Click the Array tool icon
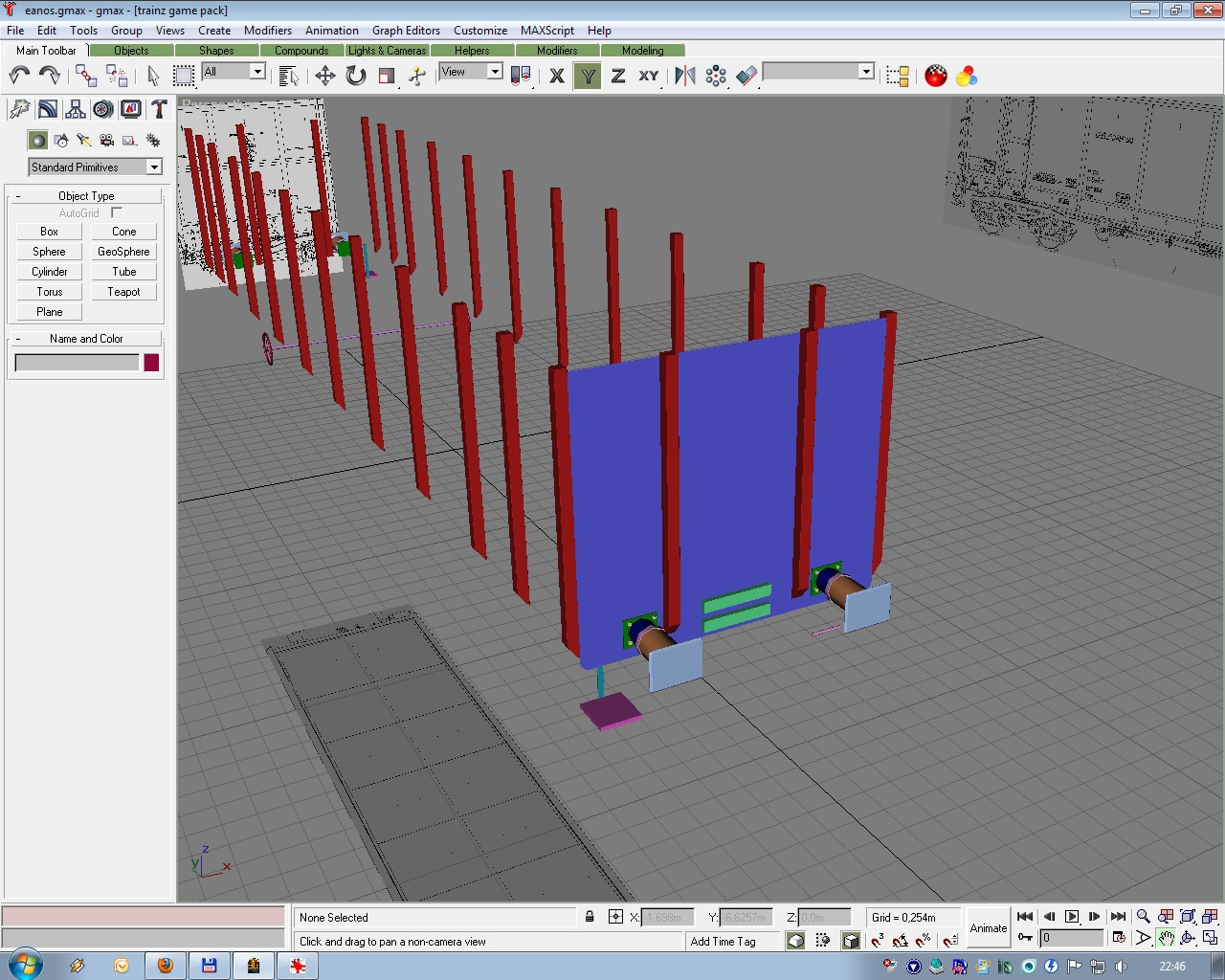This screenshot has height=980, width=1225. tap(716, 76)
